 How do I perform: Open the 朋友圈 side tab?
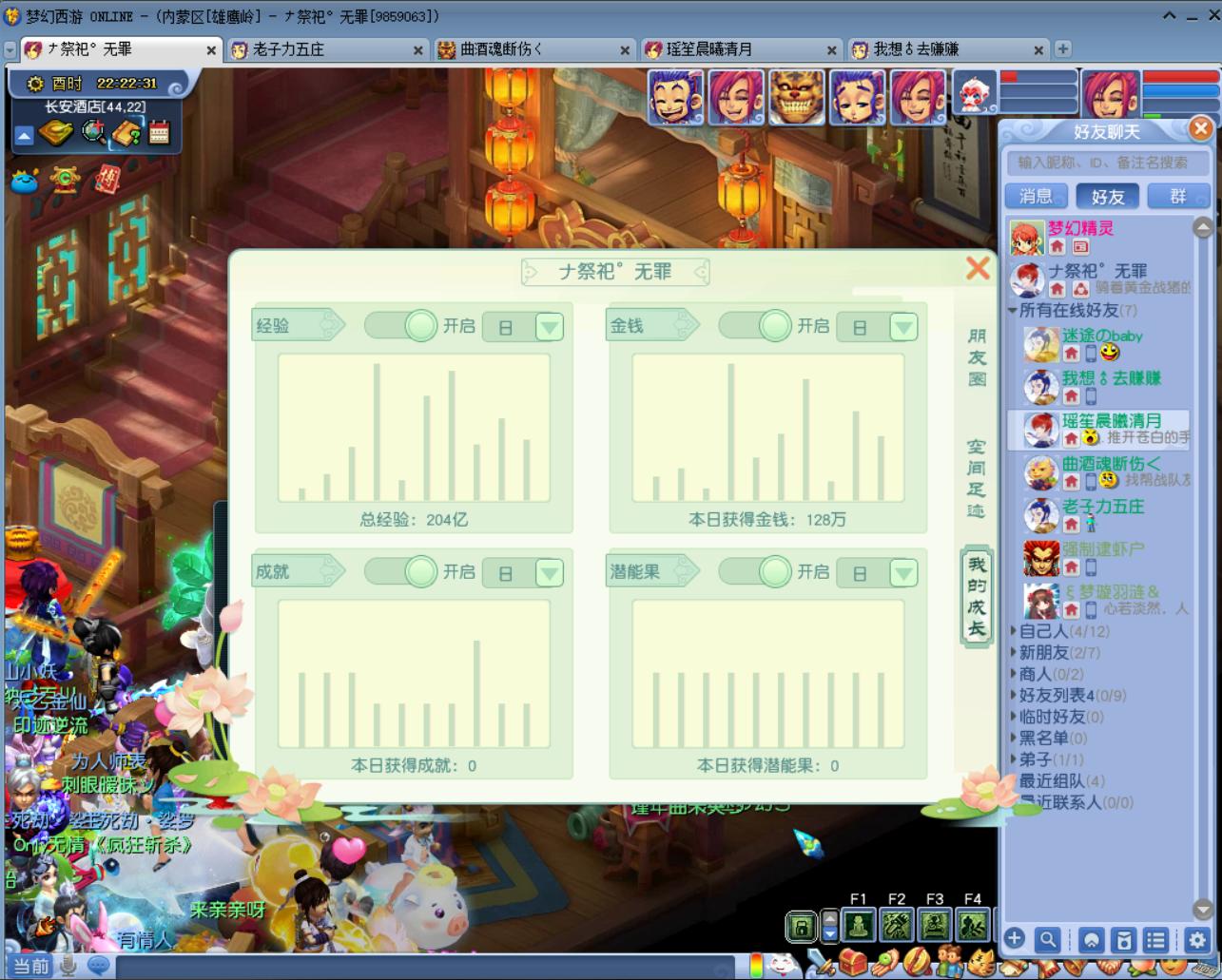click(x=977, y=357)
